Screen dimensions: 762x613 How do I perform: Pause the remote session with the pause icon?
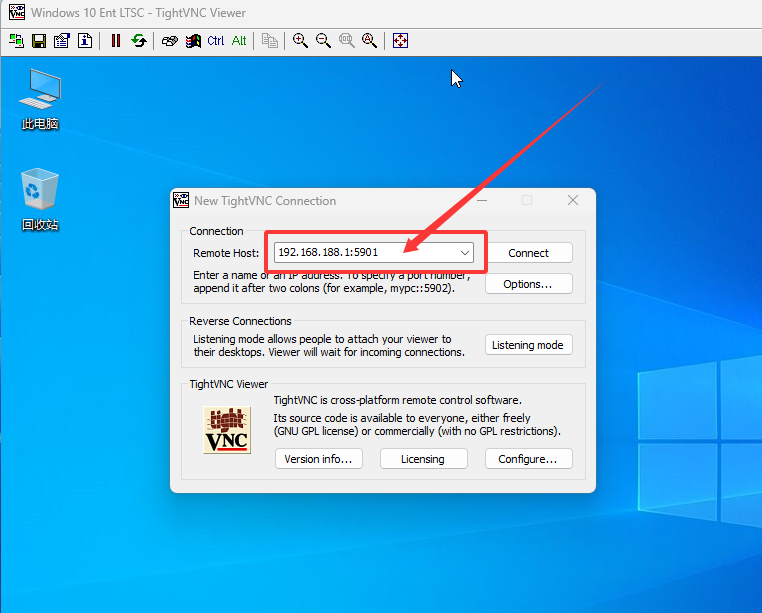[x=116, y=41]
